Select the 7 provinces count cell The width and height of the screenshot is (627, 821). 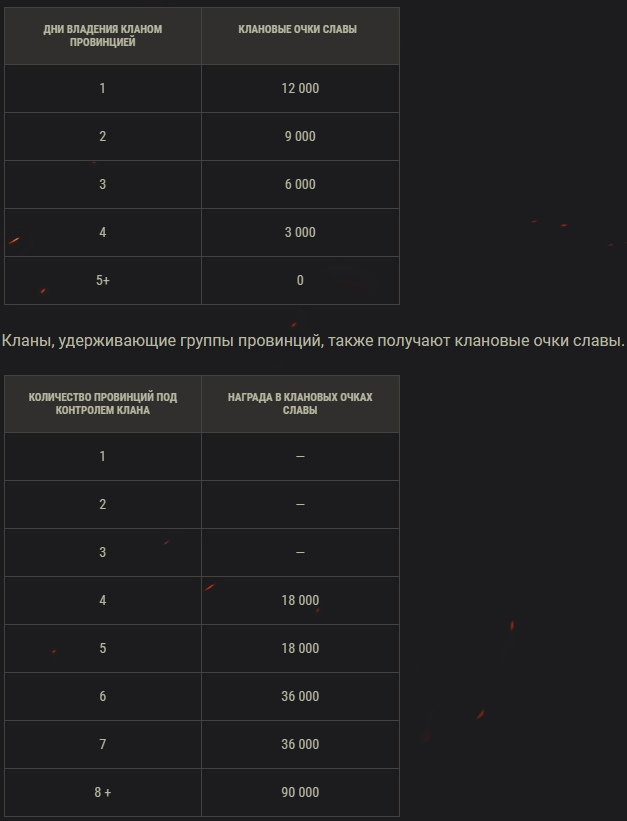click(x=103, y=745)
